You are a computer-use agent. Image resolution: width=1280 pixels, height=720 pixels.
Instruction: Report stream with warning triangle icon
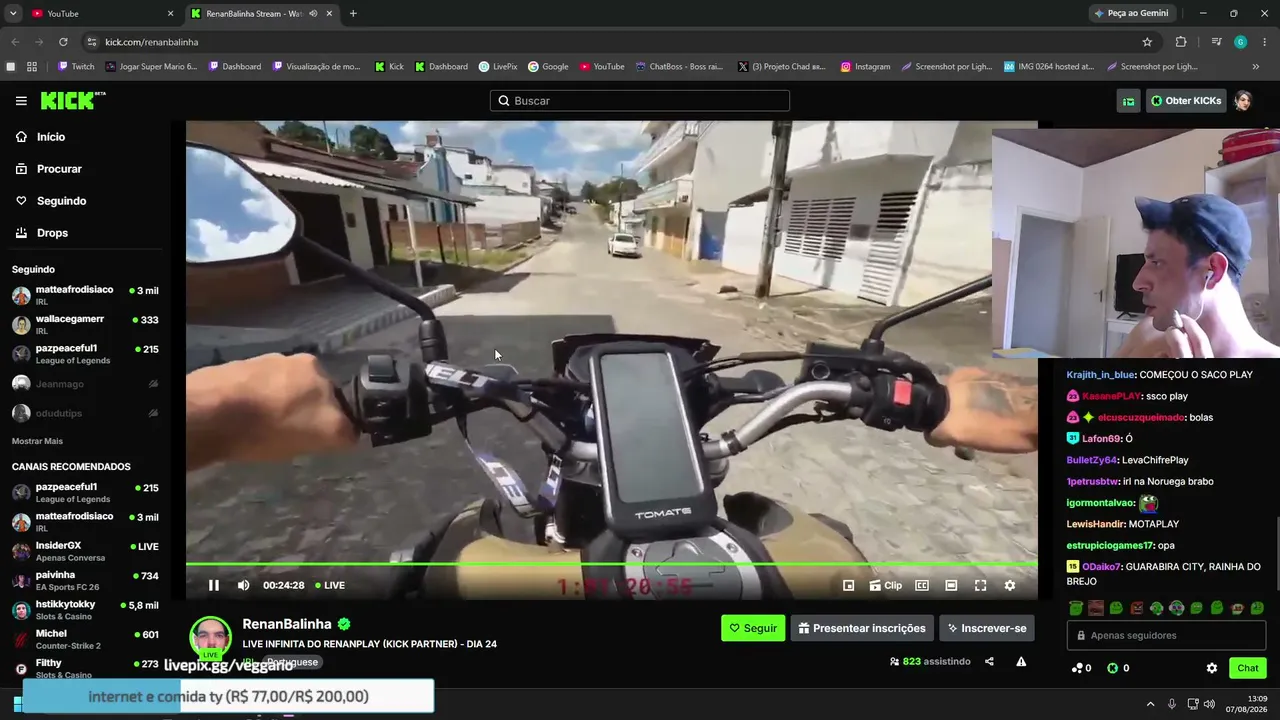1021,661
